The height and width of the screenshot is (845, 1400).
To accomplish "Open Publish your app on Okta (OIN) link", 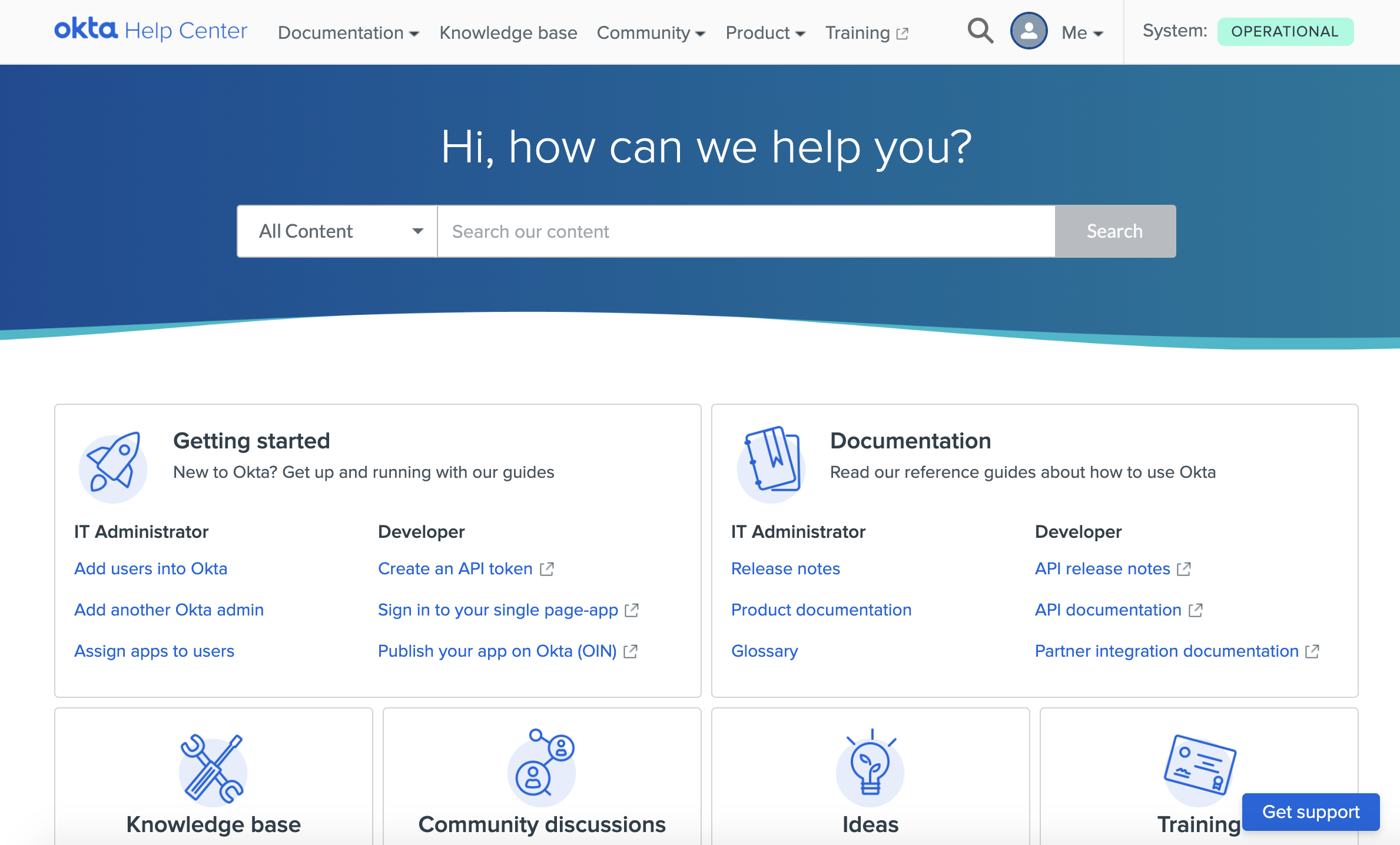I will point(497,651).
